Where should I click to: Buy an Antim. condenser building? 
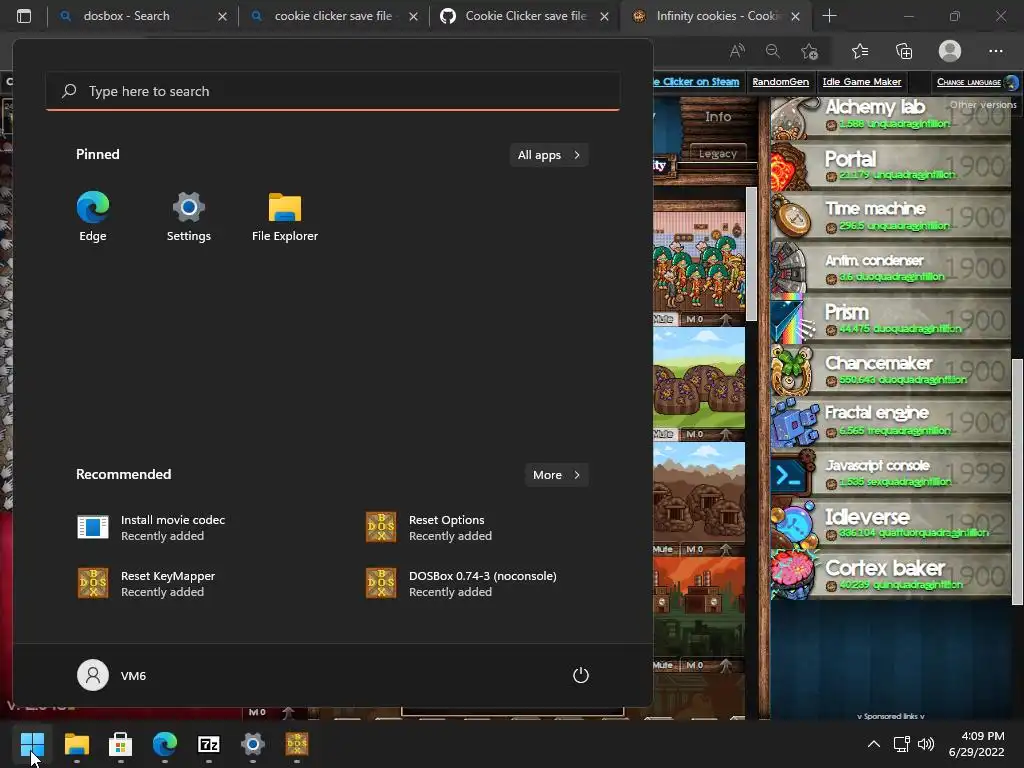(x=891, y=268)
